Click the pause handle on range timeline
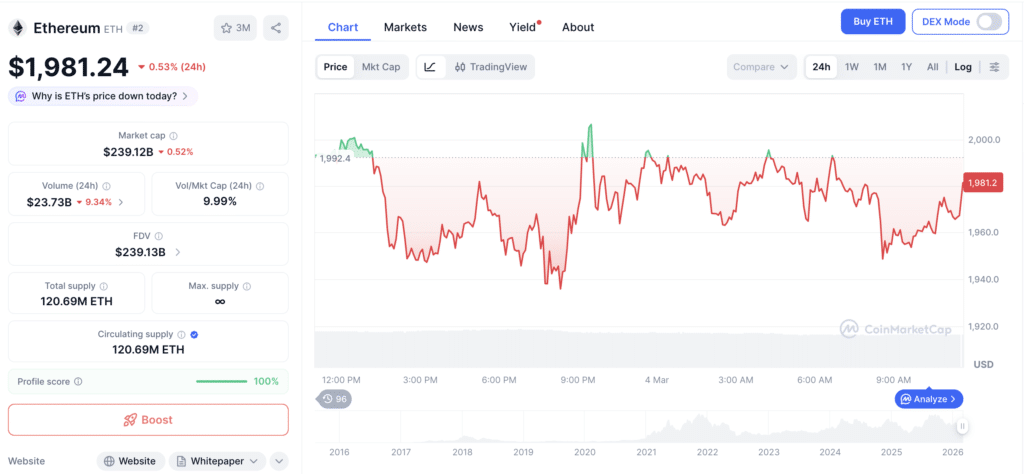This screenshot has height=474, width=1024. pyautogui.click(x=962, y=426)
